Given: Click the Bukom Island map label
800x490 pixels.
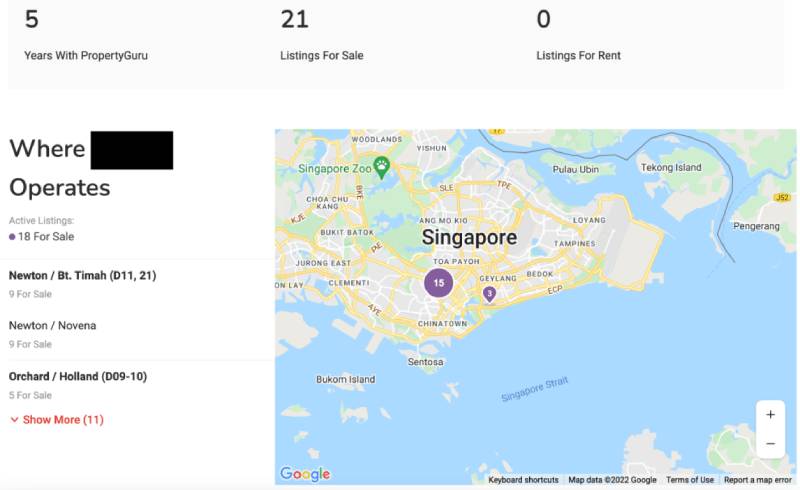Looking at the screenshot, I should click(345, 379).
